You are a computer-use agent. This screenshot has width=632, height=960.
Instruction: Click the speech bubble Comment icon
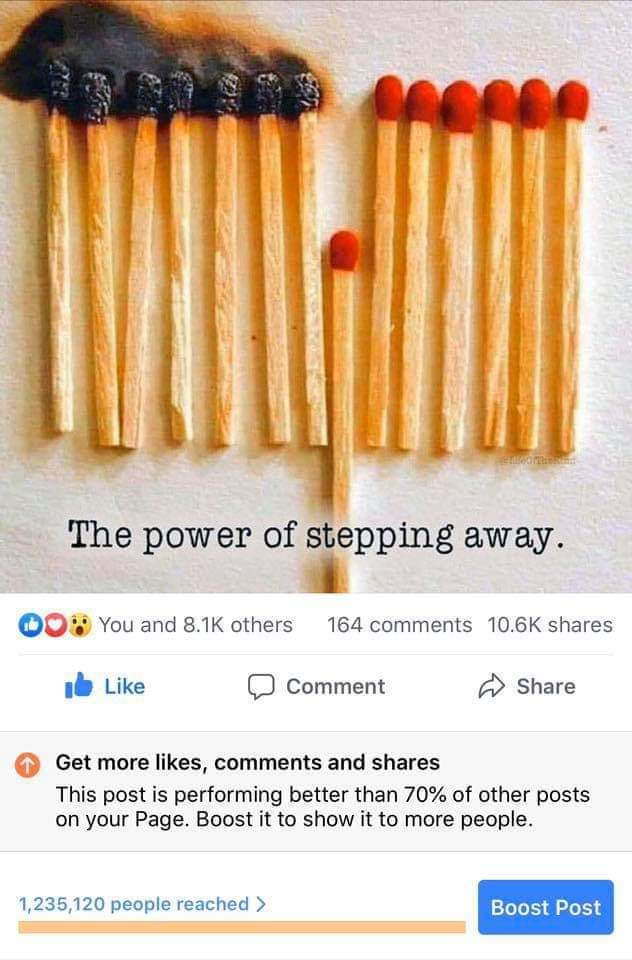[260, 686]
